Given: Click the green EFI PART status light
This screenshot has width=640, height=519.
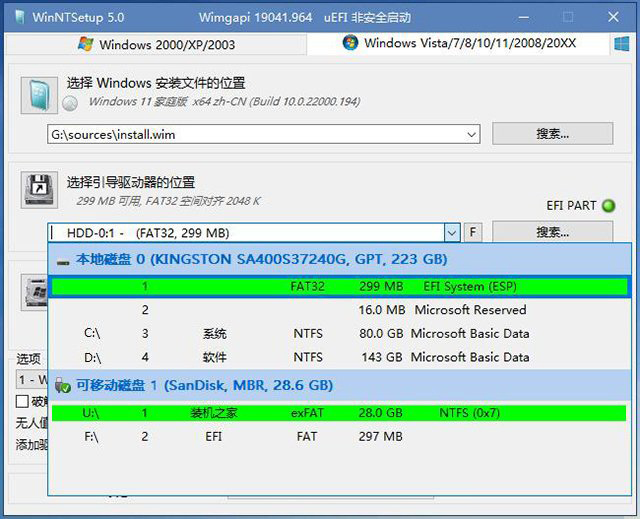Looking at the screenshot, I should (x=608, y=206).
